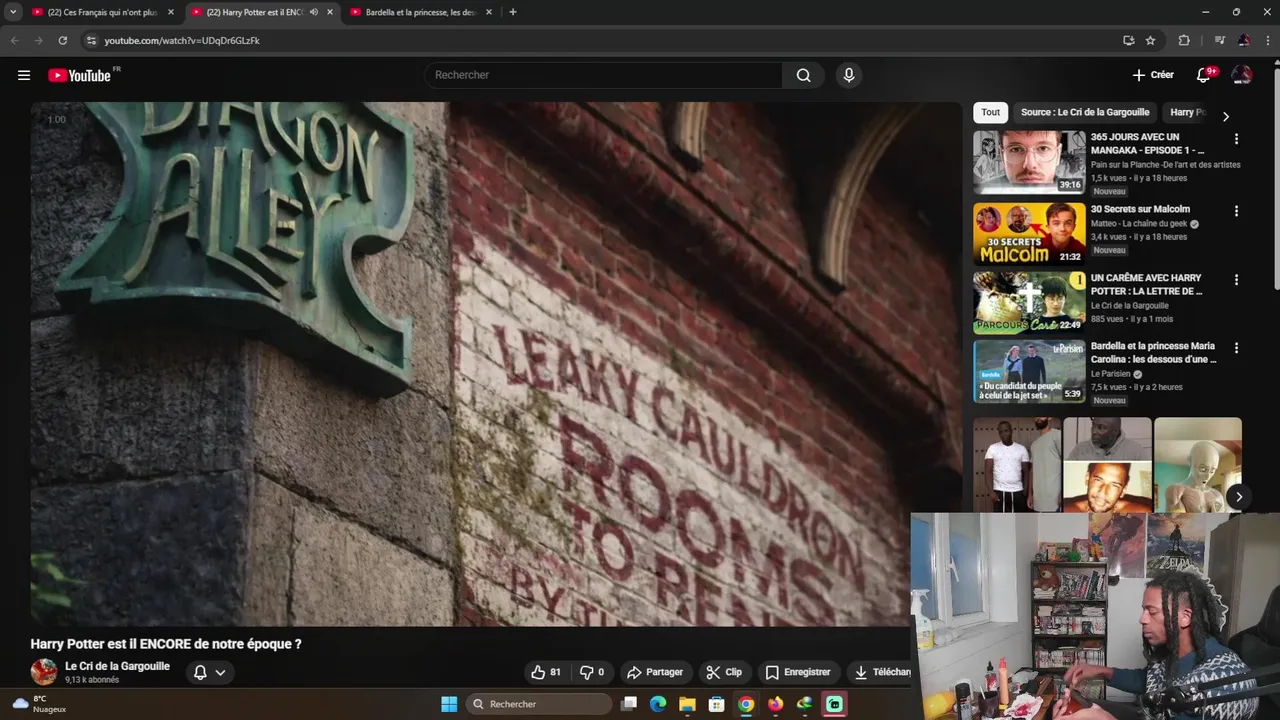Screen dimensions: 1280x720
Task: Open the weather widget 8°C Nuageux
Action: pos(40,704)
